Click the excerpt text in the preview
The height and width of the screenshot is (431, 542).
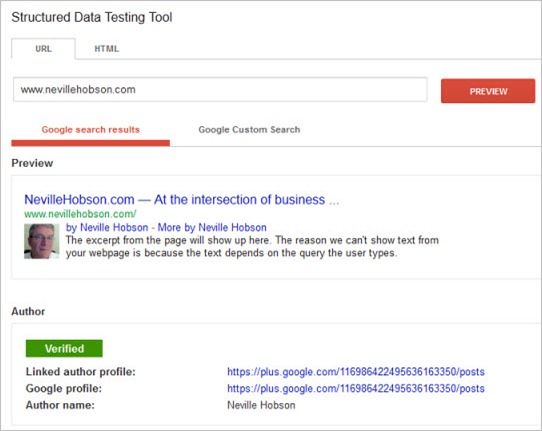(x=252, y=246)
